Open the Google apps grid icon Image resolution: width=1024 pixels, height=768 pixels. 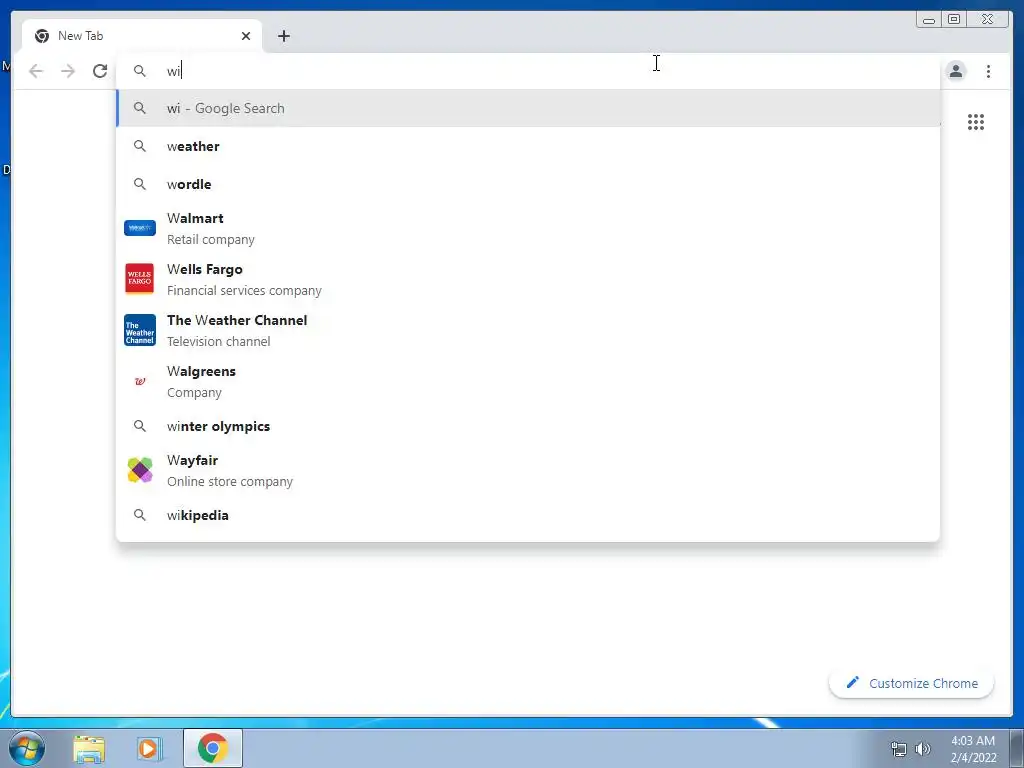click(976, 122)
